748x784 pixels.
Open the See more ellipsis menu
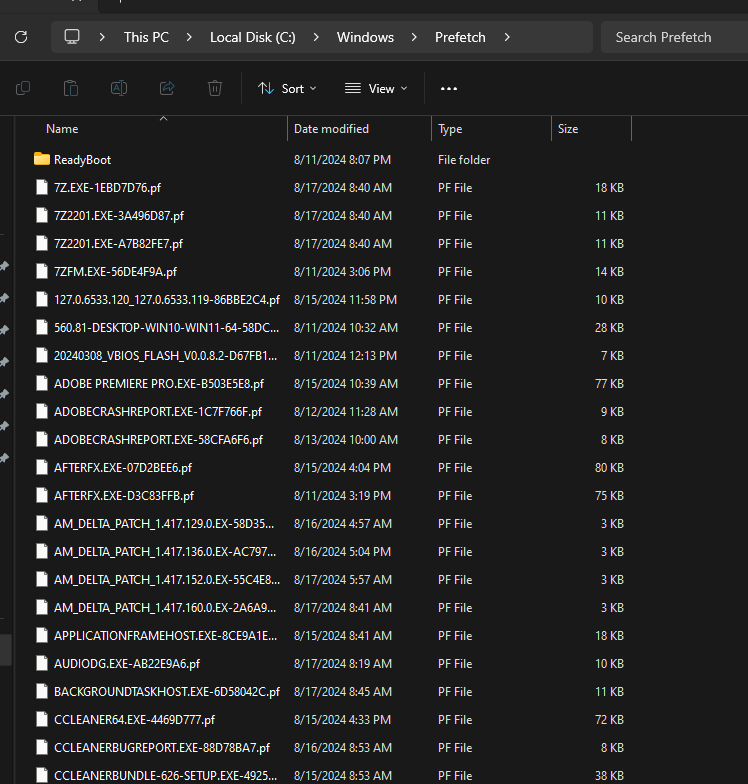(449, 88)
